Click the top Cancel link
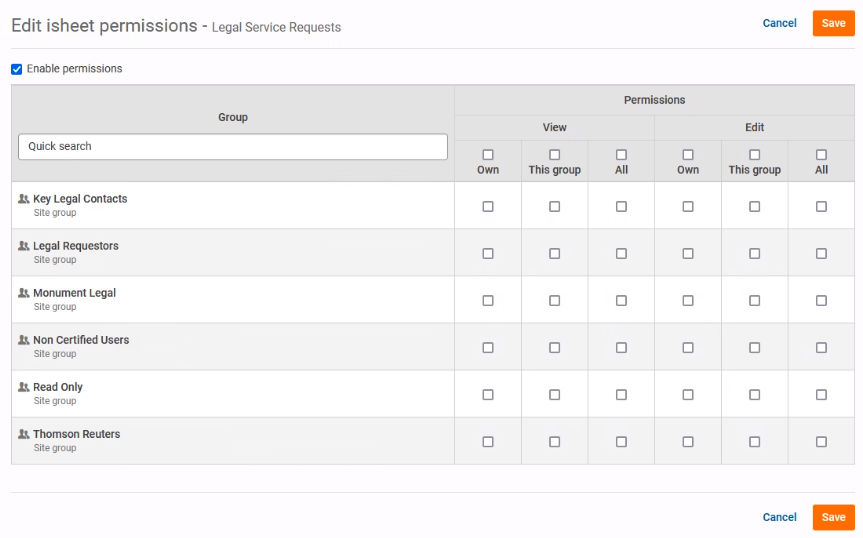Viewport: 863px width, 538px height. coord(779,23)
